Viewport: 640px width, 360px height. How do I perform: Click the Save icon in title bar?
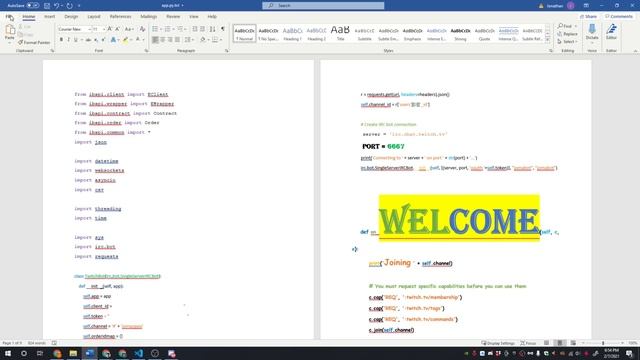[47, 6]
